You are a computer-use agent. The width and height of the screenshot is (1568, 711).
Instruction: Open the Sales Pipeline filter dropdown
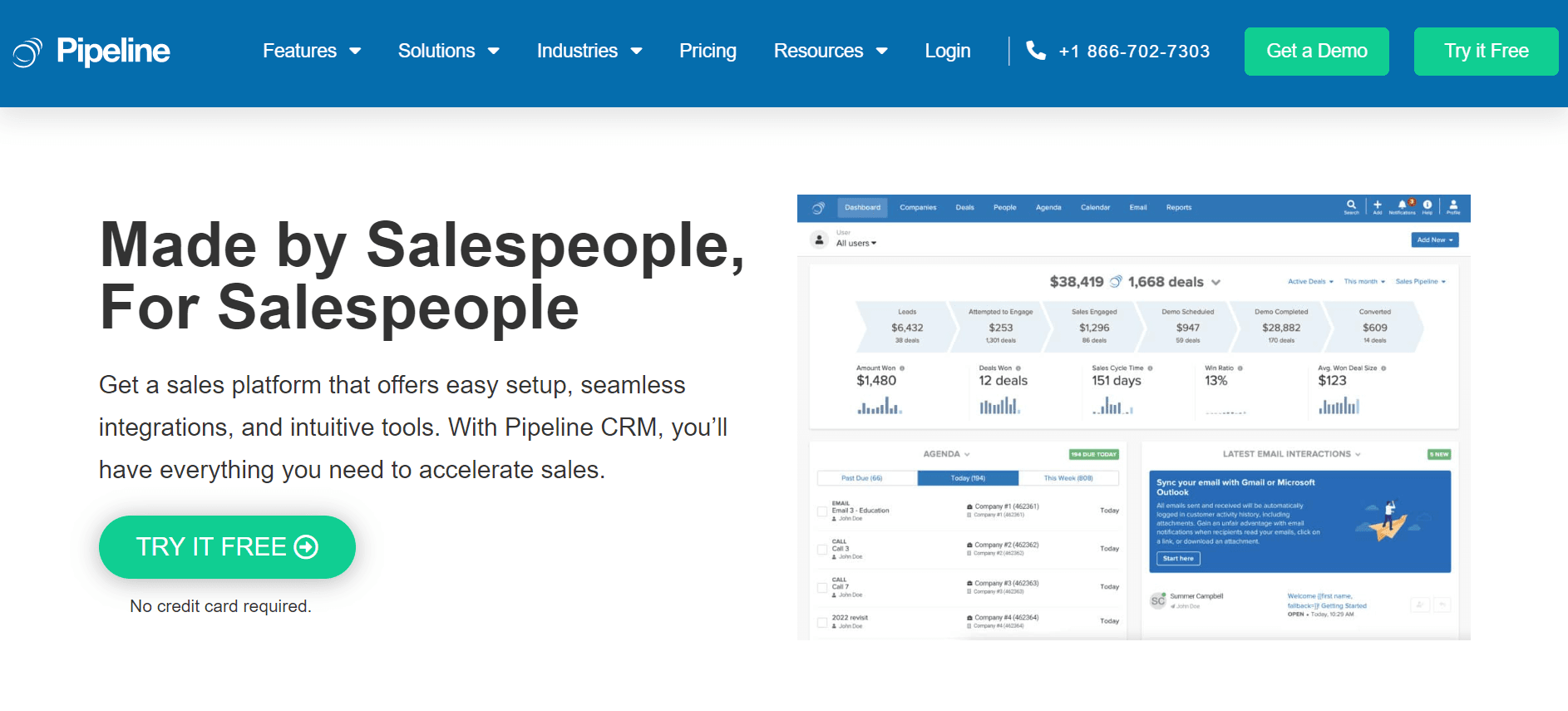click(1421, 282)
